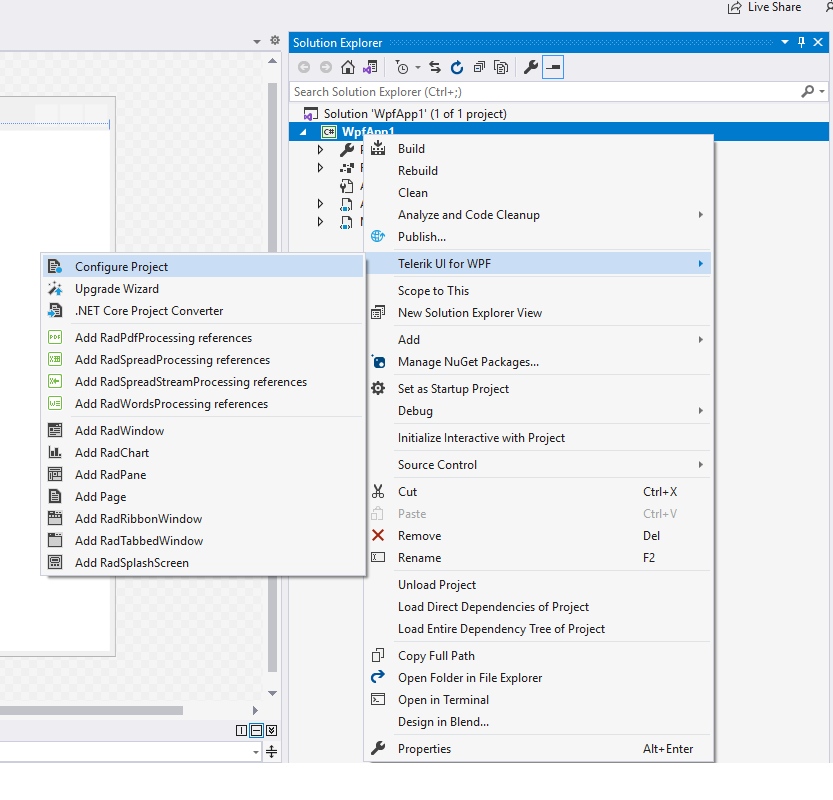Select New Solution Explorer View

click(538, 313)
